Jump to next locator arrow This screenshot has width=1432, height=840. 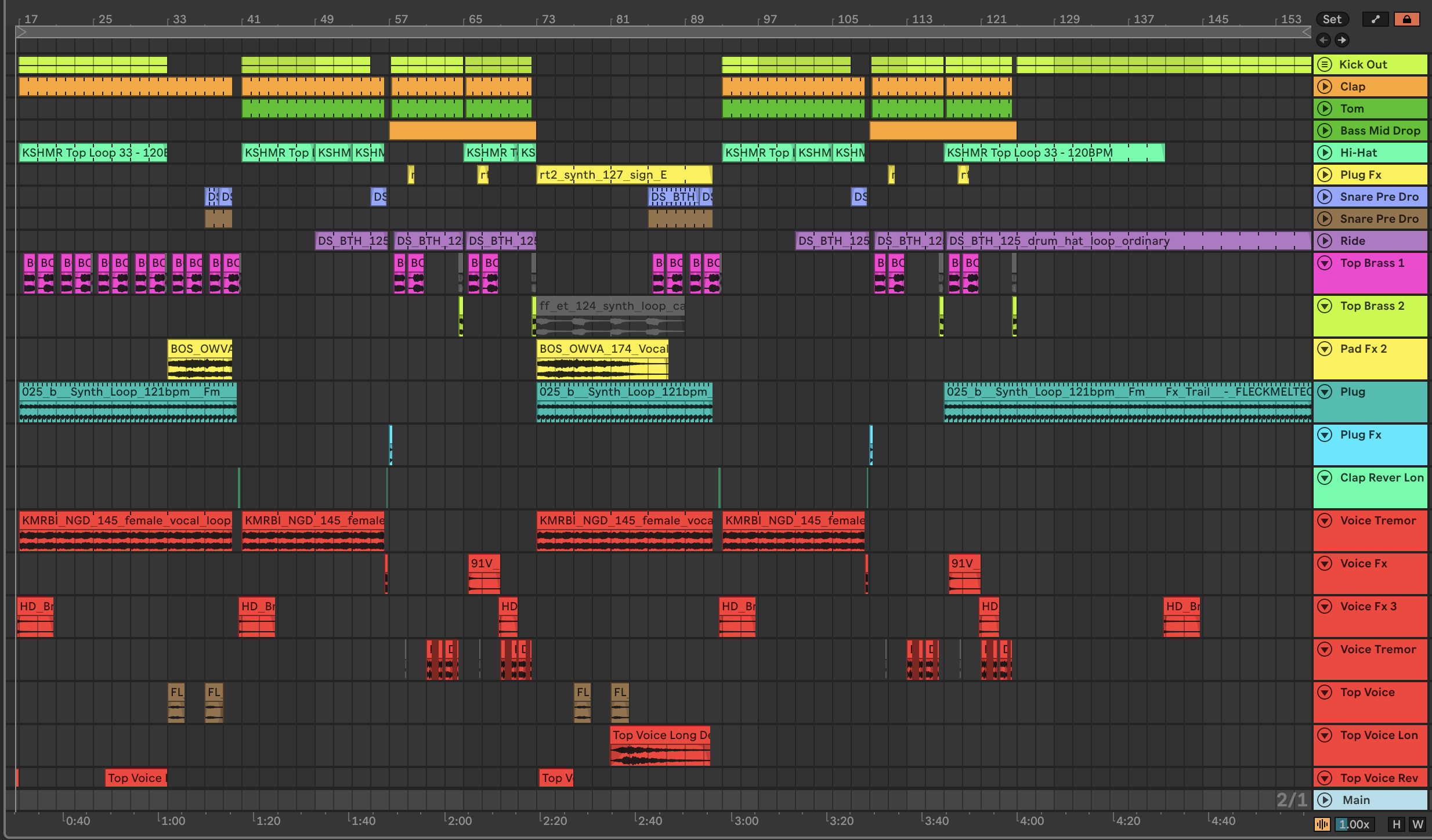[1341, 40]
